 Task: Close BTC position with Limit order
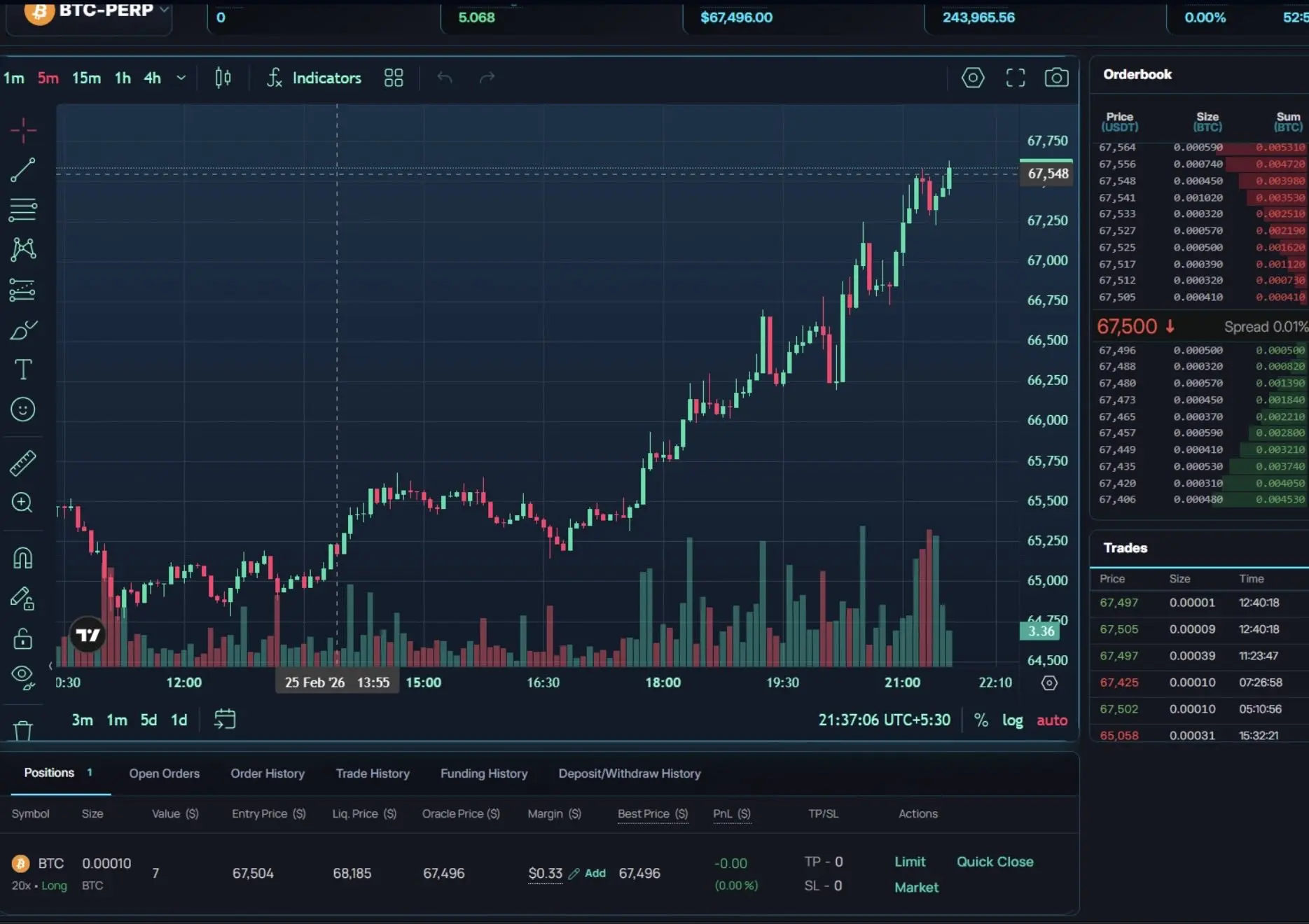pyautogui.click(x=910, y=862)
